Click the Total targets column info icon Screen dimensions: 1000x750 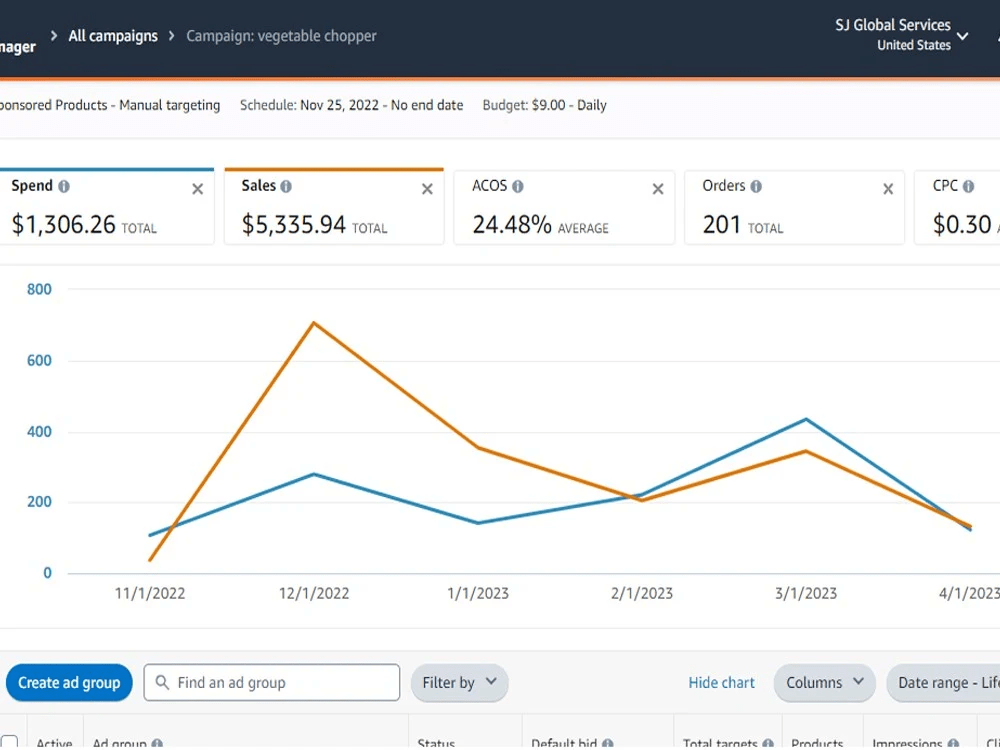pyautogui.click(x=768, y=744)
